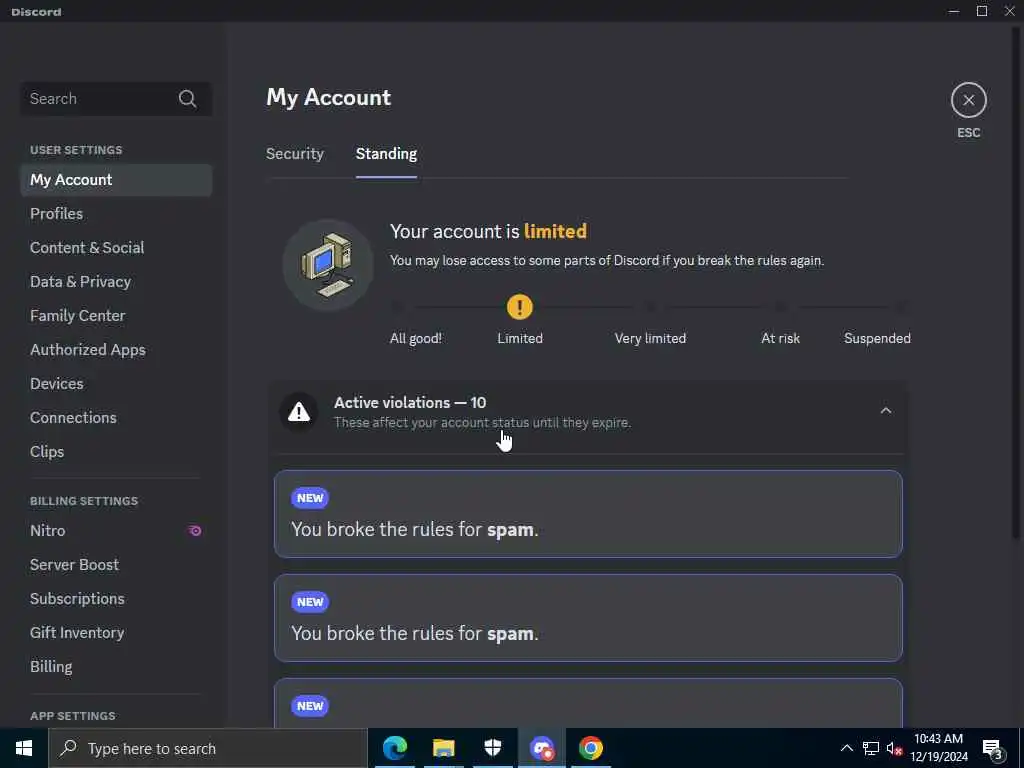Click the Active violations warning triangle icon
1024x768 pixels.
coord(299,412)
